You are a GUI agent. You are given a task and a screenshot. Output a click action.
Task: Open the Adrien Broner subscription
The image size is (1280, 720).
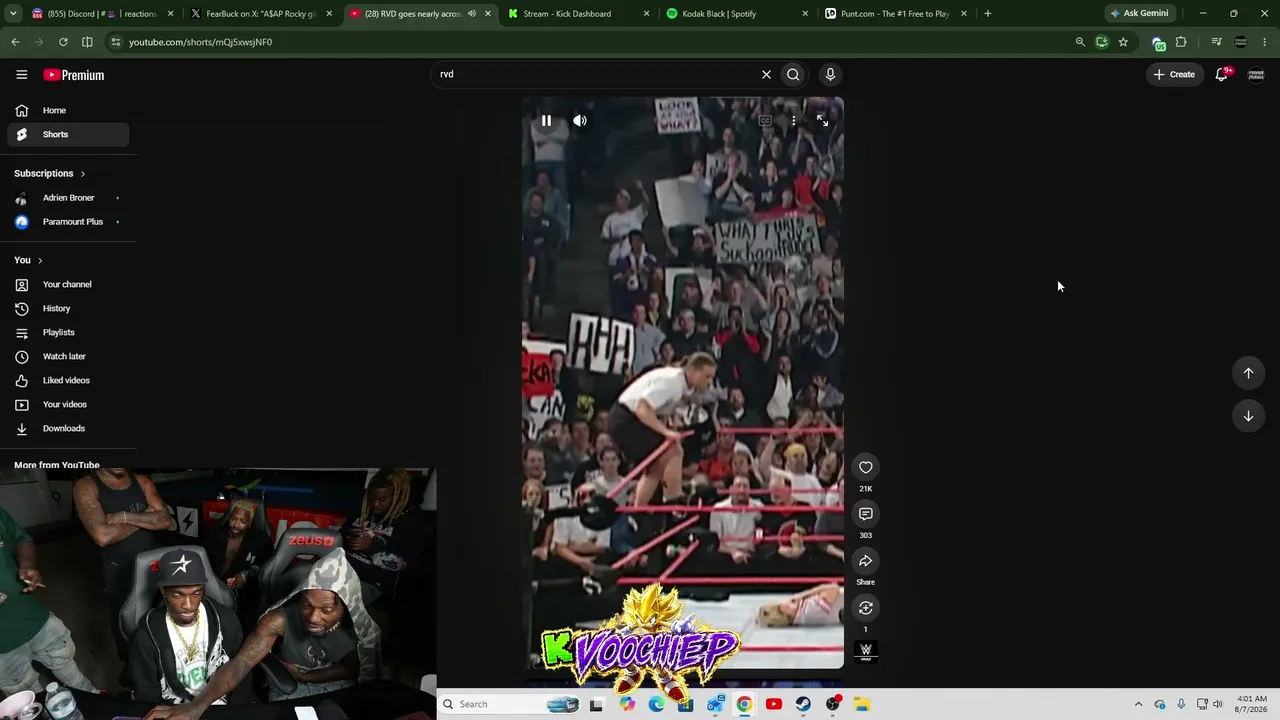point(68,198)
